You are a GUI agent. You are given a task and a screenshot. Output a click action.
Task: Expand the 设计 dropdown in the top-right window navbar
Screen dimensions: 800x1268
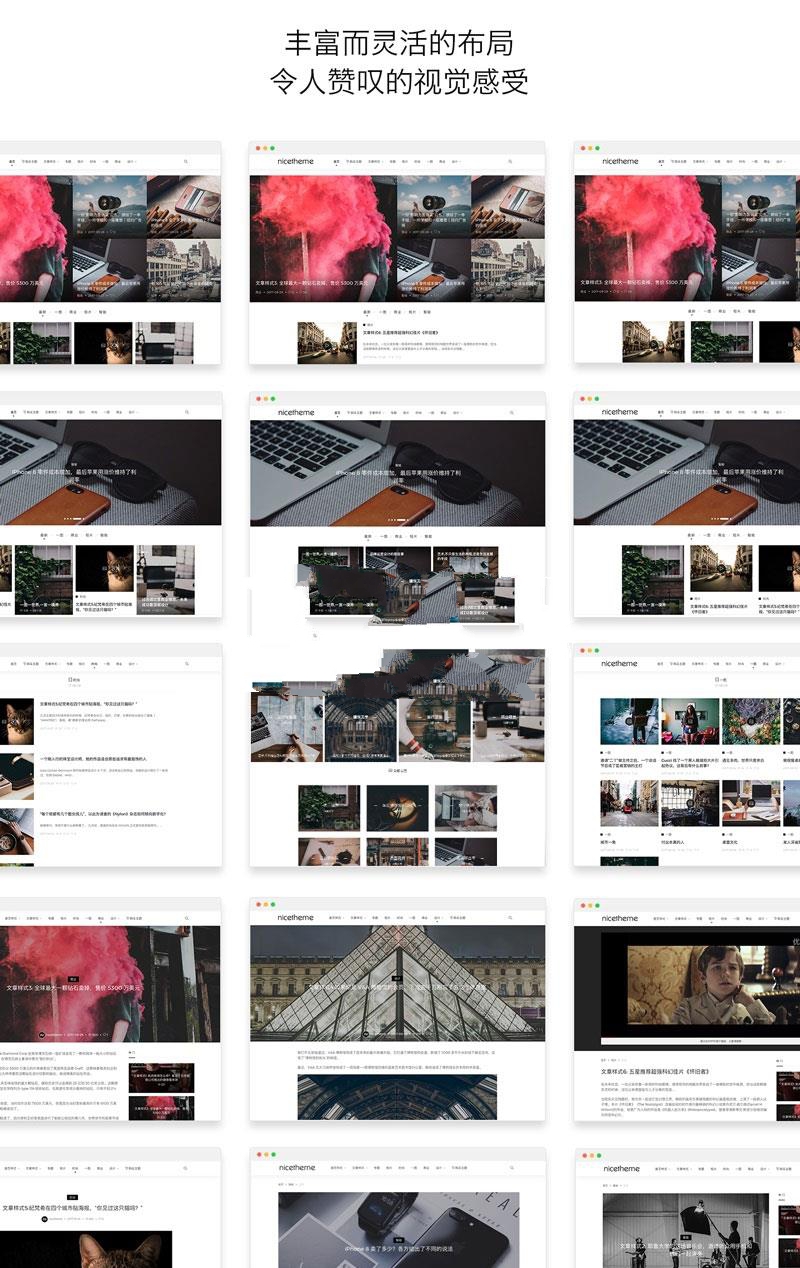point(780,161)
